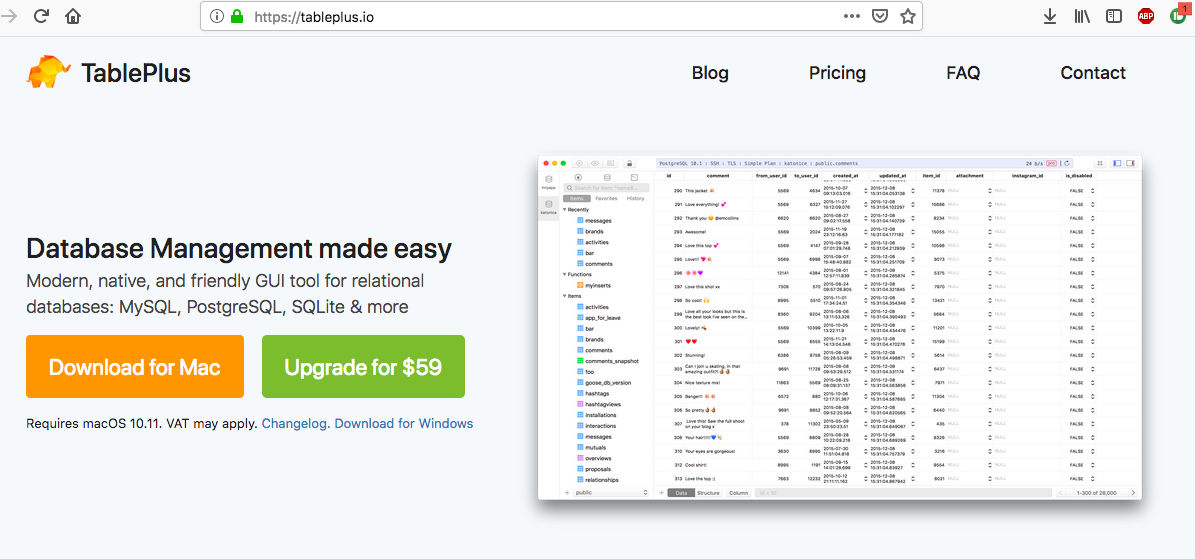
Task: Open the Library bookshelf icon
Action: point(1082,16)
